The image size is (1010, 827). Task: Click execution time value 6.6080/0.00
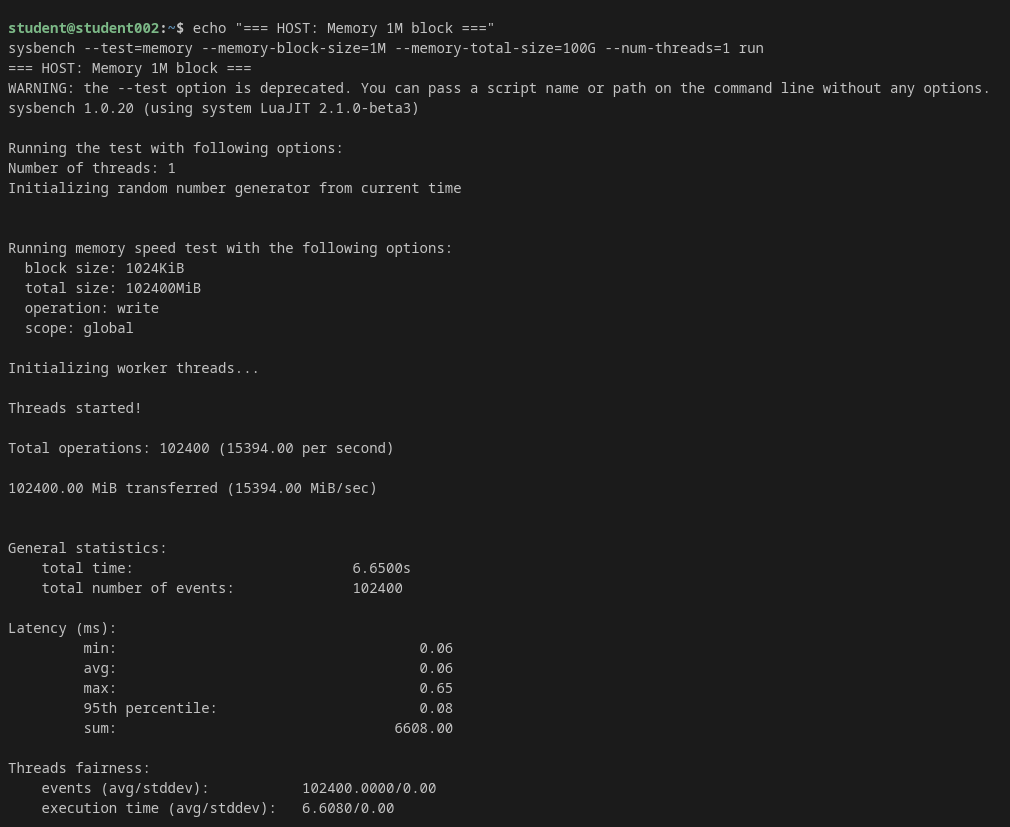(x=348, y=808)
